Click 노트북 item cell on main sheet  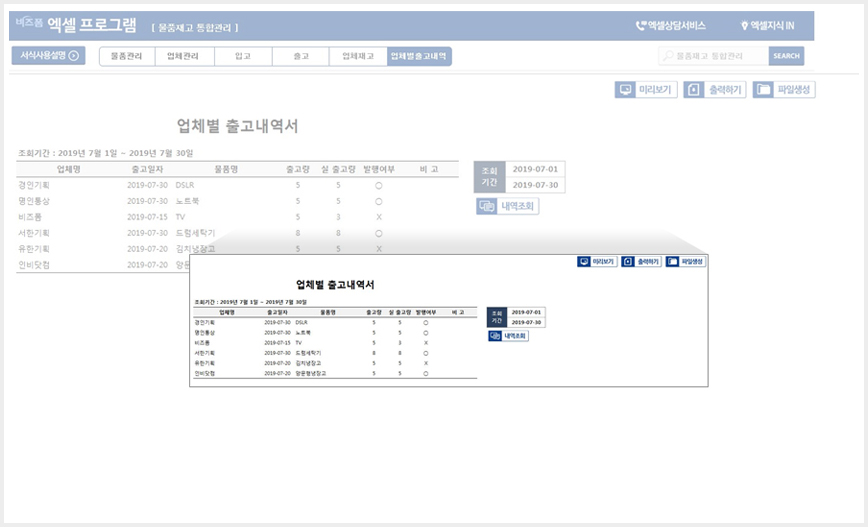click(187, 202)
